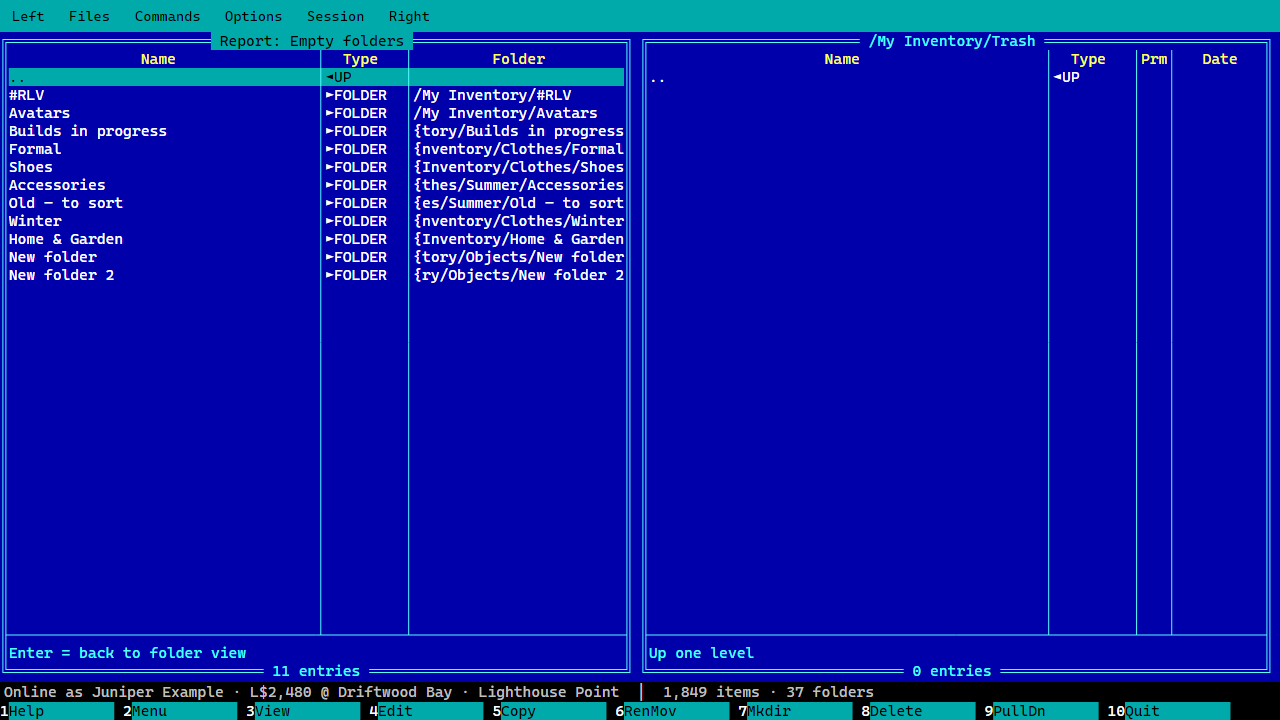Go up via left panel '..' entry
The height and width of the screenshot is (720, 1280).
pos(316,77)
